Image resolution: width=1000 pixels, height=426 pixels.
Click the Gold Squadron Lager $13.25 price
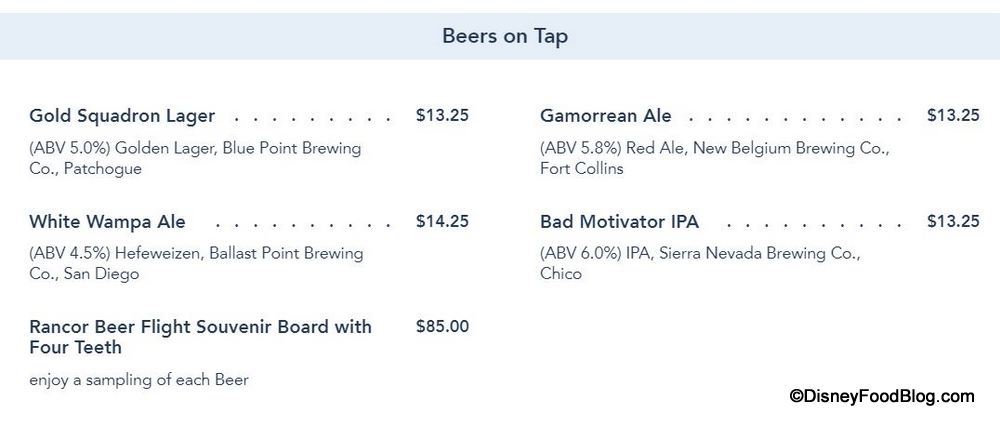pos(442,115)
